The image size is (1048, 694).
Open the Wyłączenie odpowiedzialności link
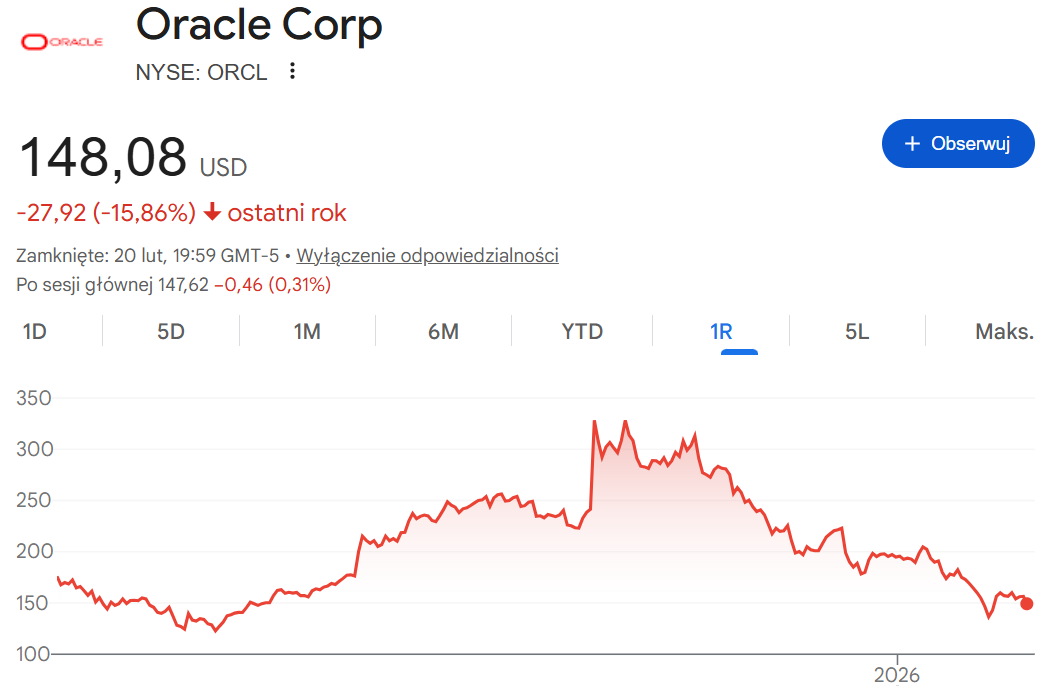(428, 255)
